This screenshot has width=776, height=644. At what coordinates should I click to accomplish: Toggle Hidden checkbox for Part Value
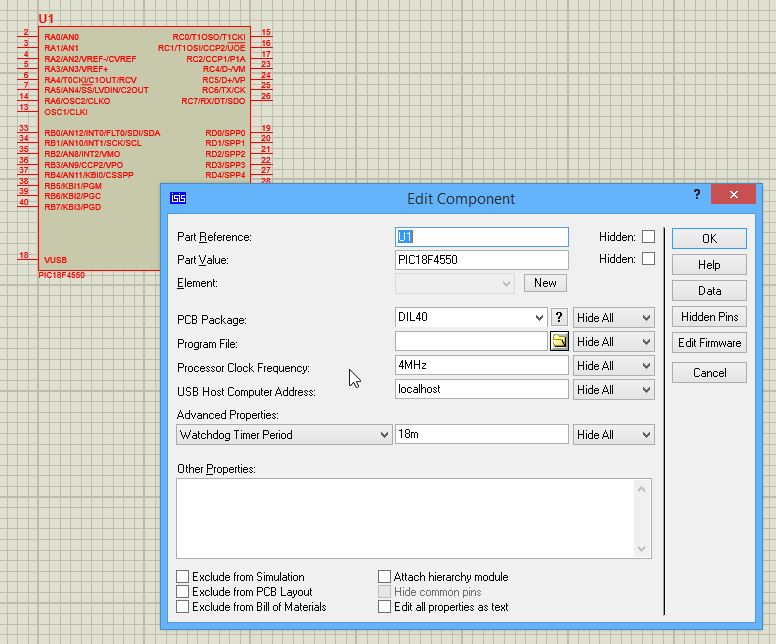click(x=648, y=259)
